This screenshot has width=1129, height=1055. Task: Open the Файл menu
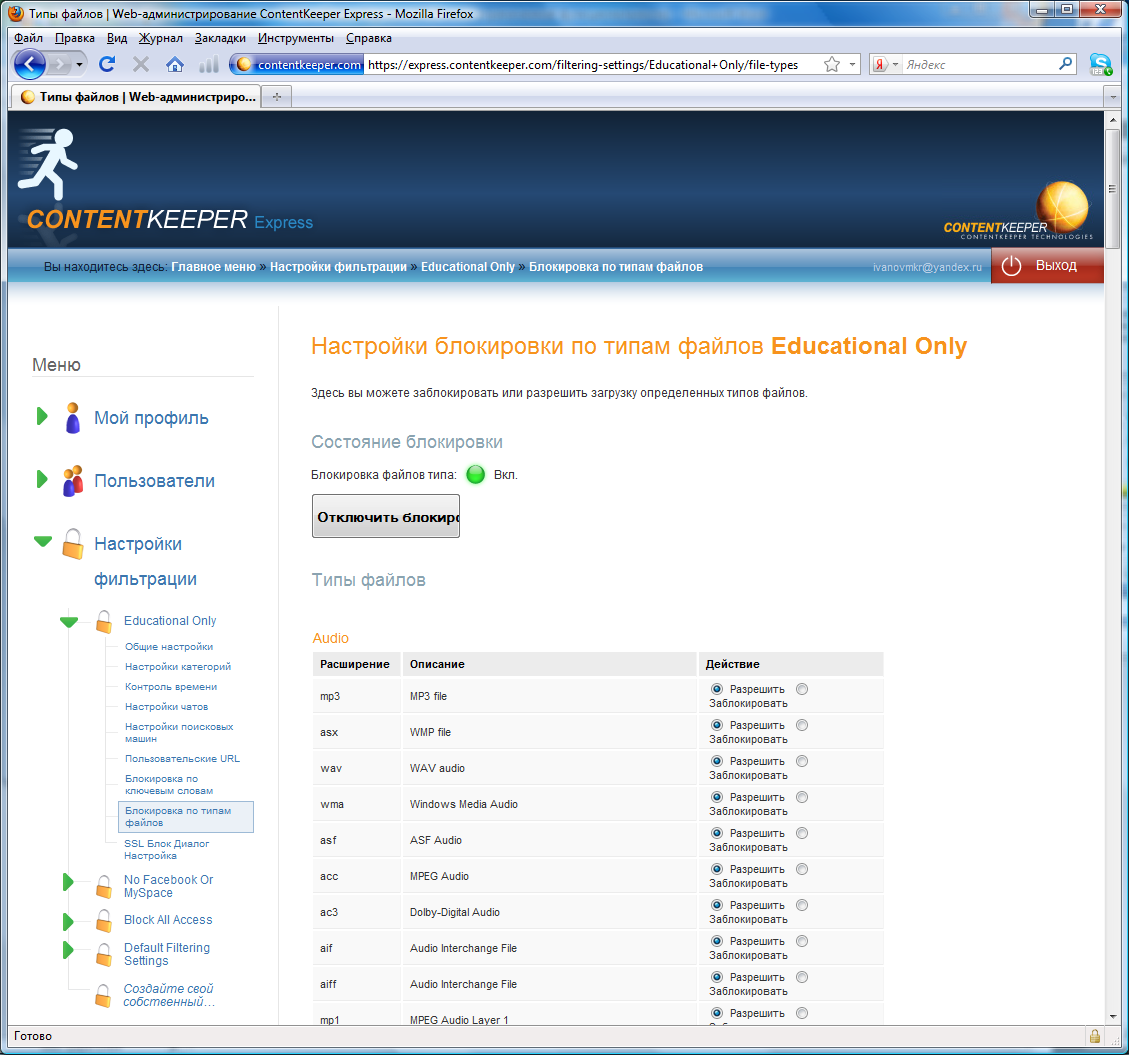[29, 38]
